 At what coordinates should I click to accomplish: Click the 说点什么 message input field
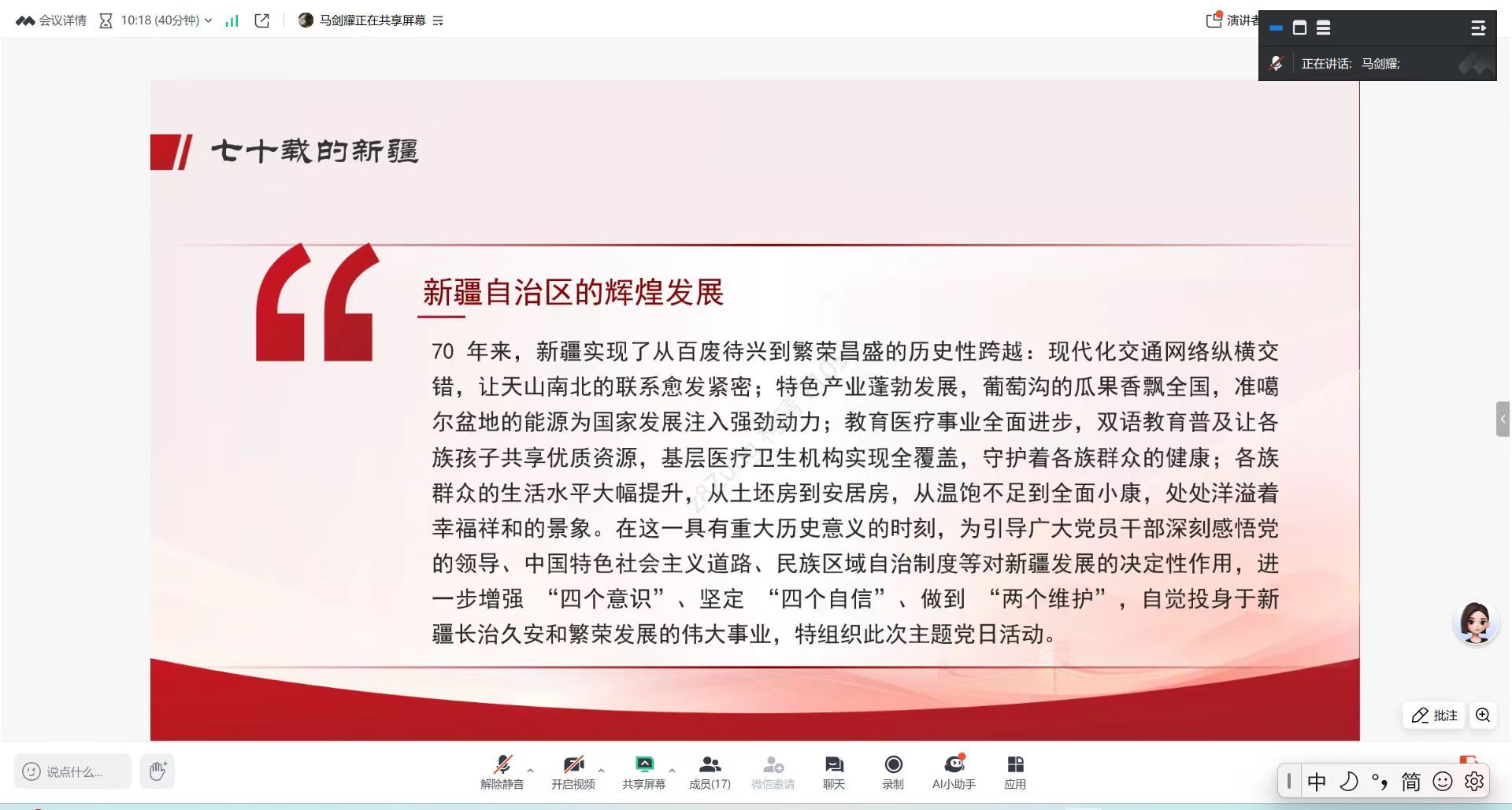(x=73, y=771)
